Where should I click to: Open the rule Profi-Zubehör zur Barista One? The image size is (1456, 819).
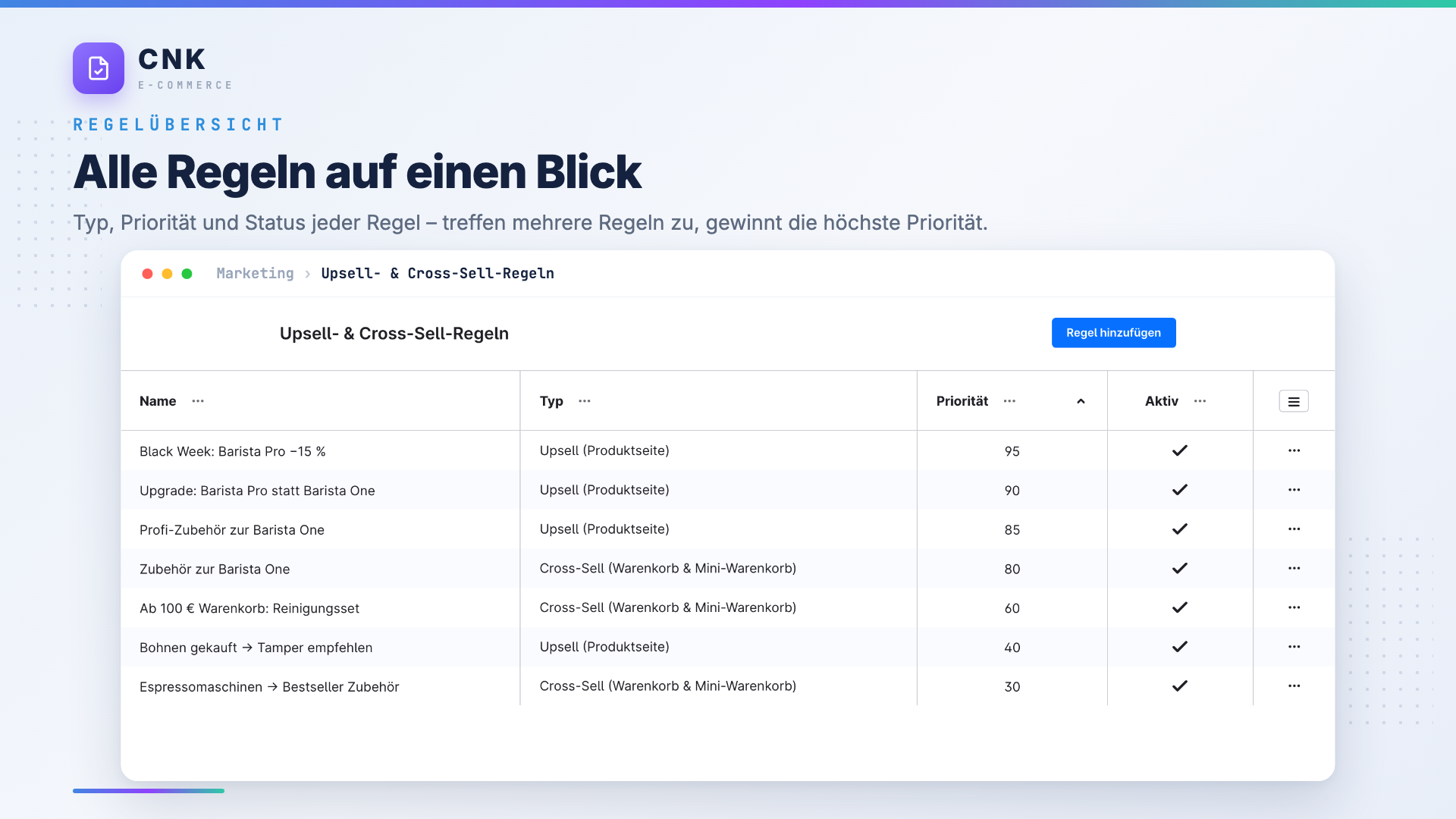pyautogui.click(x=232, y=530)
